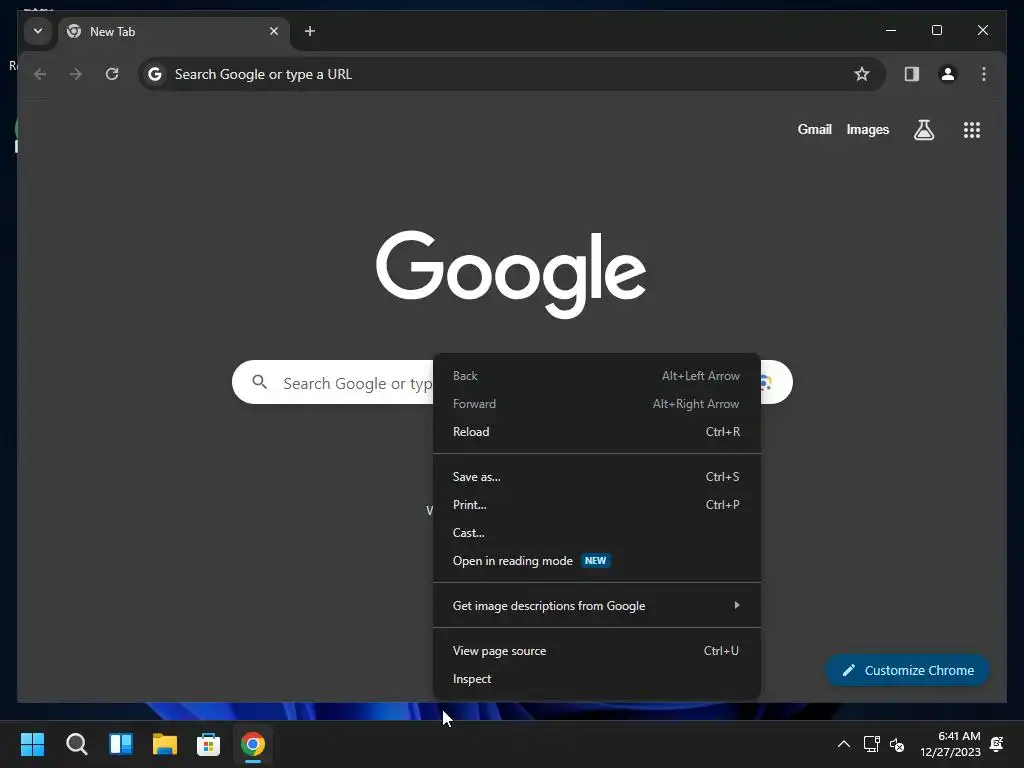The image size is (1024, 768).
Task: Click the Google logo
Action: pyautogui.click(x=511, y=274)
